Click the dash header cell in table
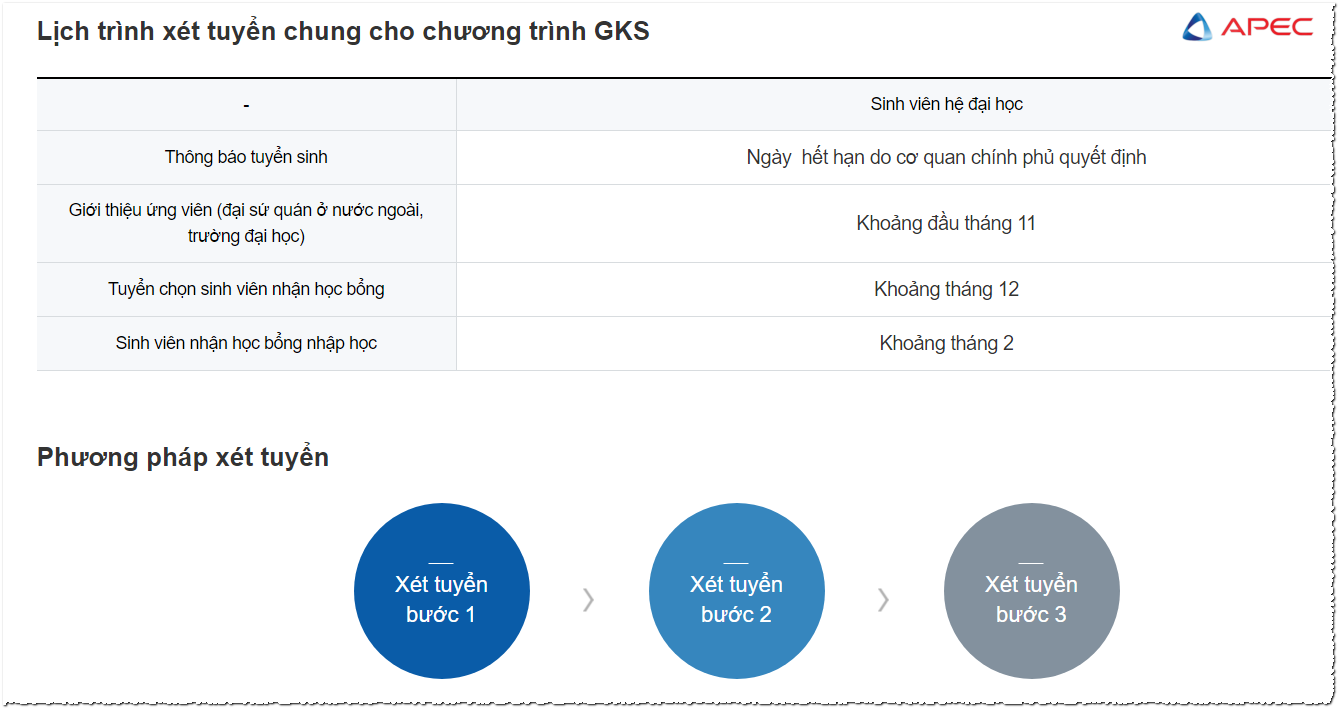Viewport: 1344px width, 714px height. (246, 105)
